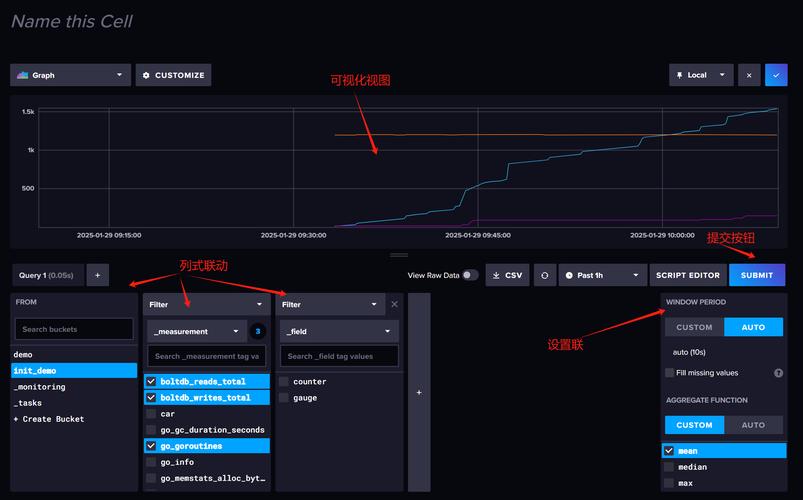
Task: Click the Search buckets input
Action: pos(74,329)
